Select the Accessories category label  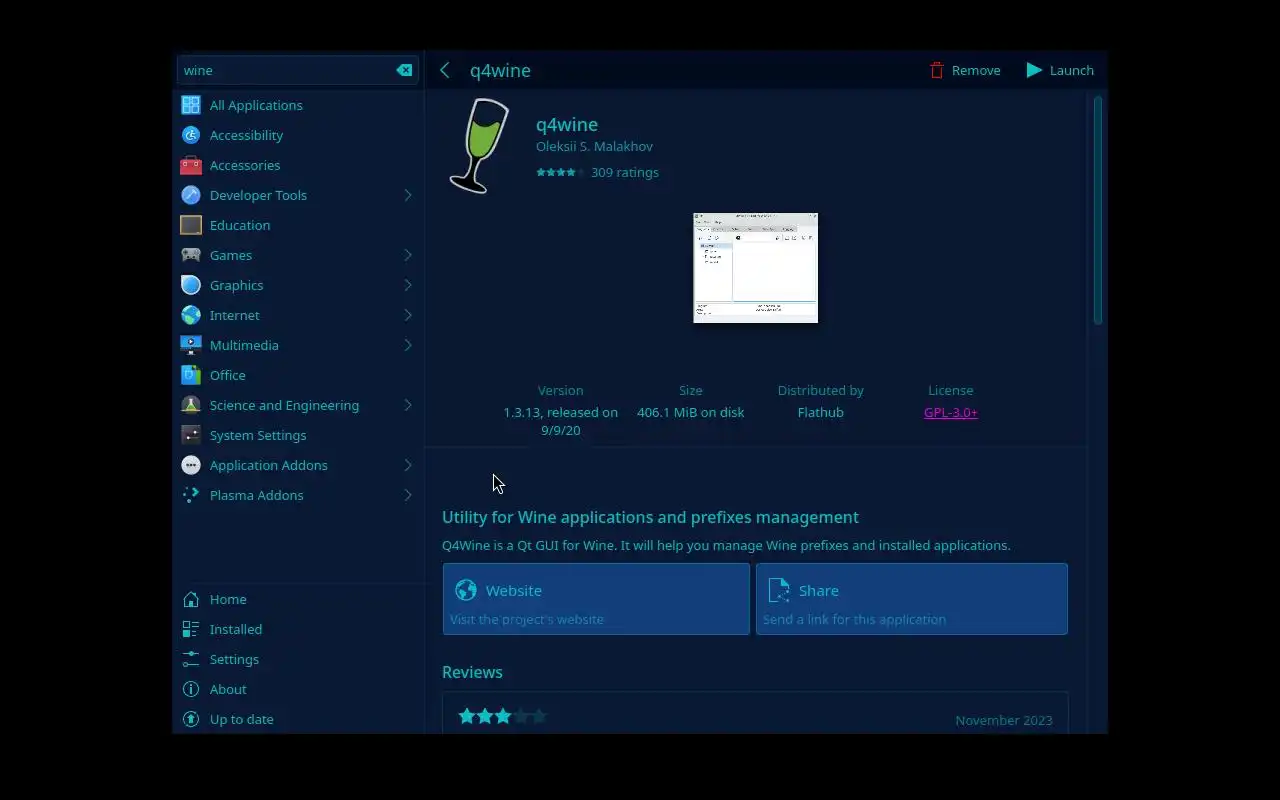[245, 165]
